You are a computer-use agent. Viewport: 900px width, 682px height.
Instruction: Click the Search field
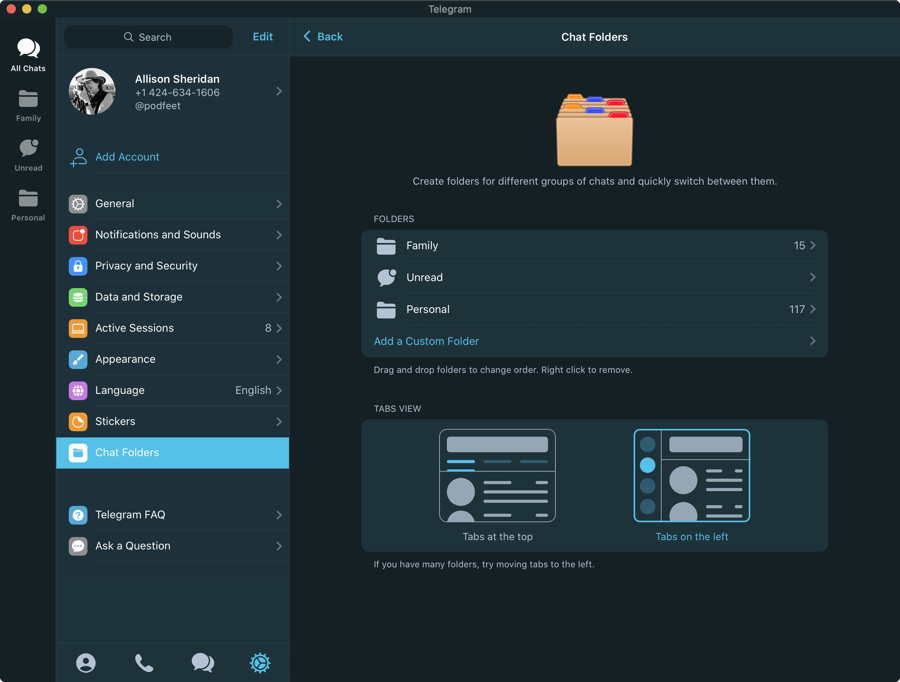click(148, 37)
